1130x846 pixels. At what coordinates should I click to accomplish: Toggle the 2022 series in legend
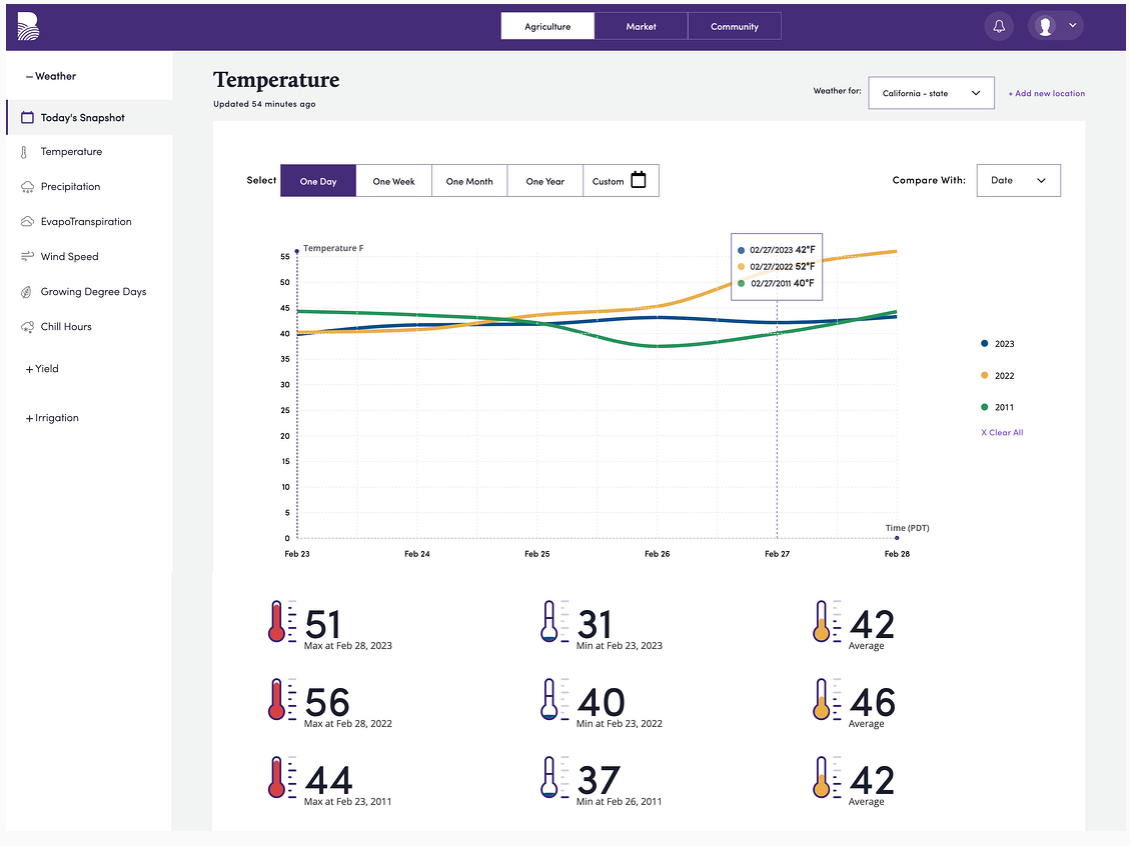click(x=997, y=375)
